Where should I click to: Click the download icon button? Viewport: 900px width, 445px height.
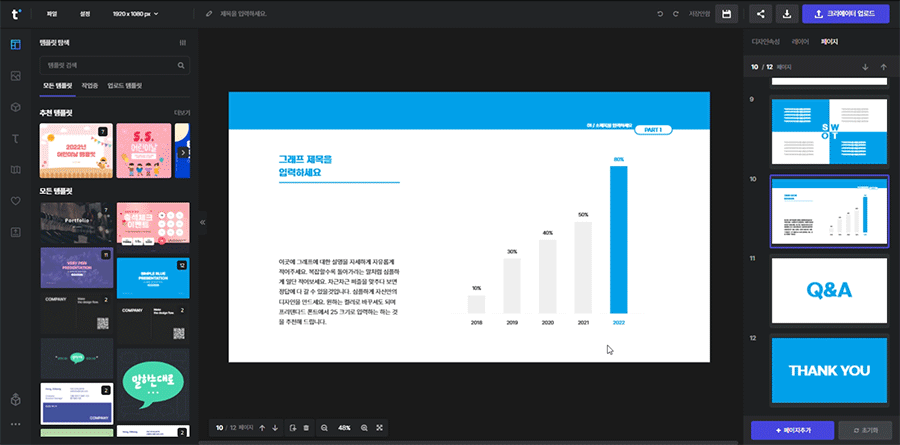coord(787,14)
